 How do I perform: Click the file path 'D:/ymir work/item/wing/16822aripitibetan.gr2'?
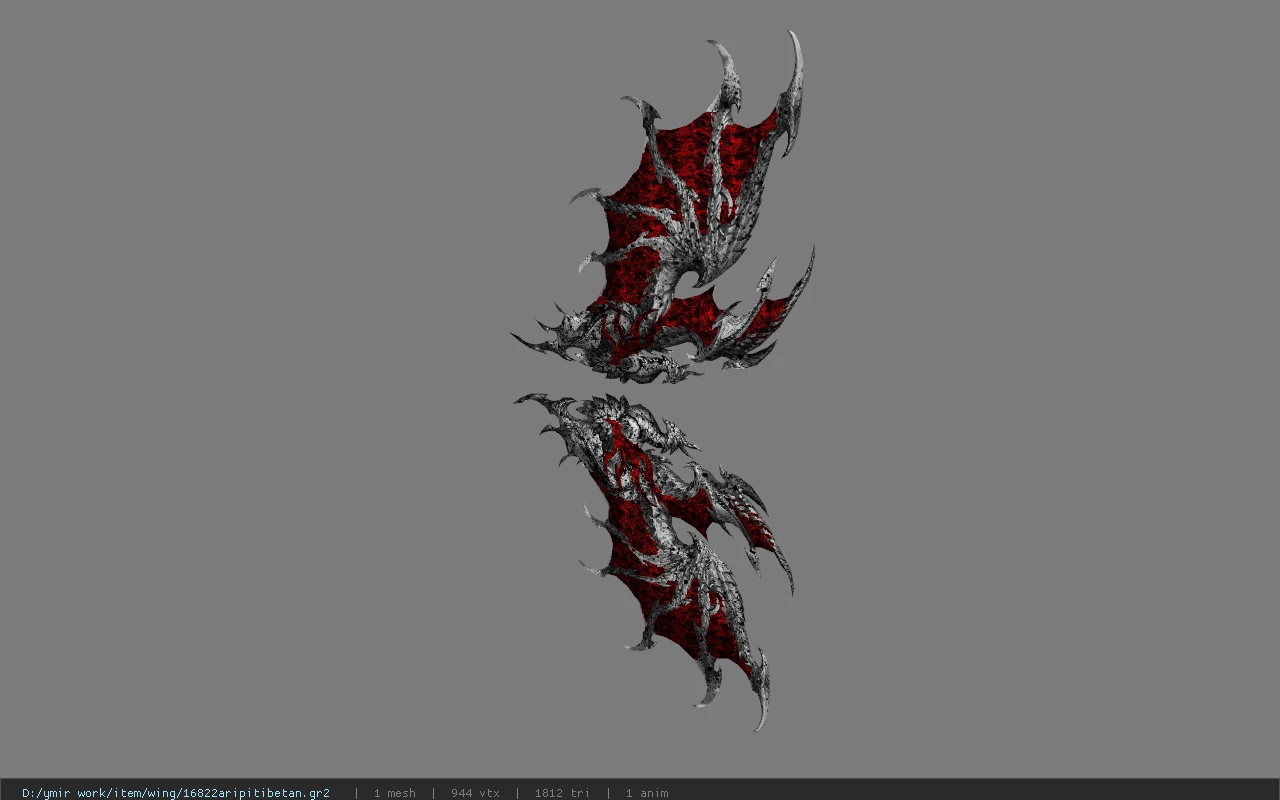[x=176, y=793]
